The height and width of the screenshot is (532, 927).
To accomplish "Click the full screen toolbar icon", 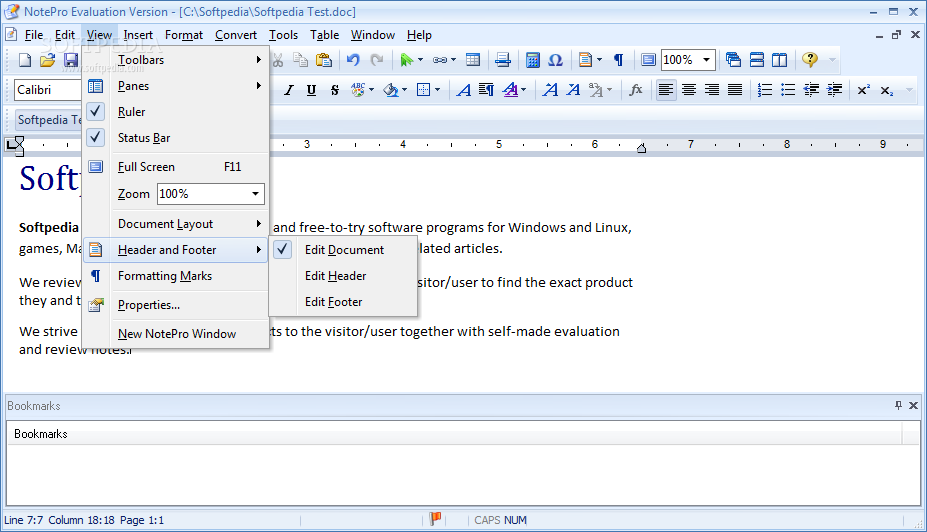I will tap(649, 60).
